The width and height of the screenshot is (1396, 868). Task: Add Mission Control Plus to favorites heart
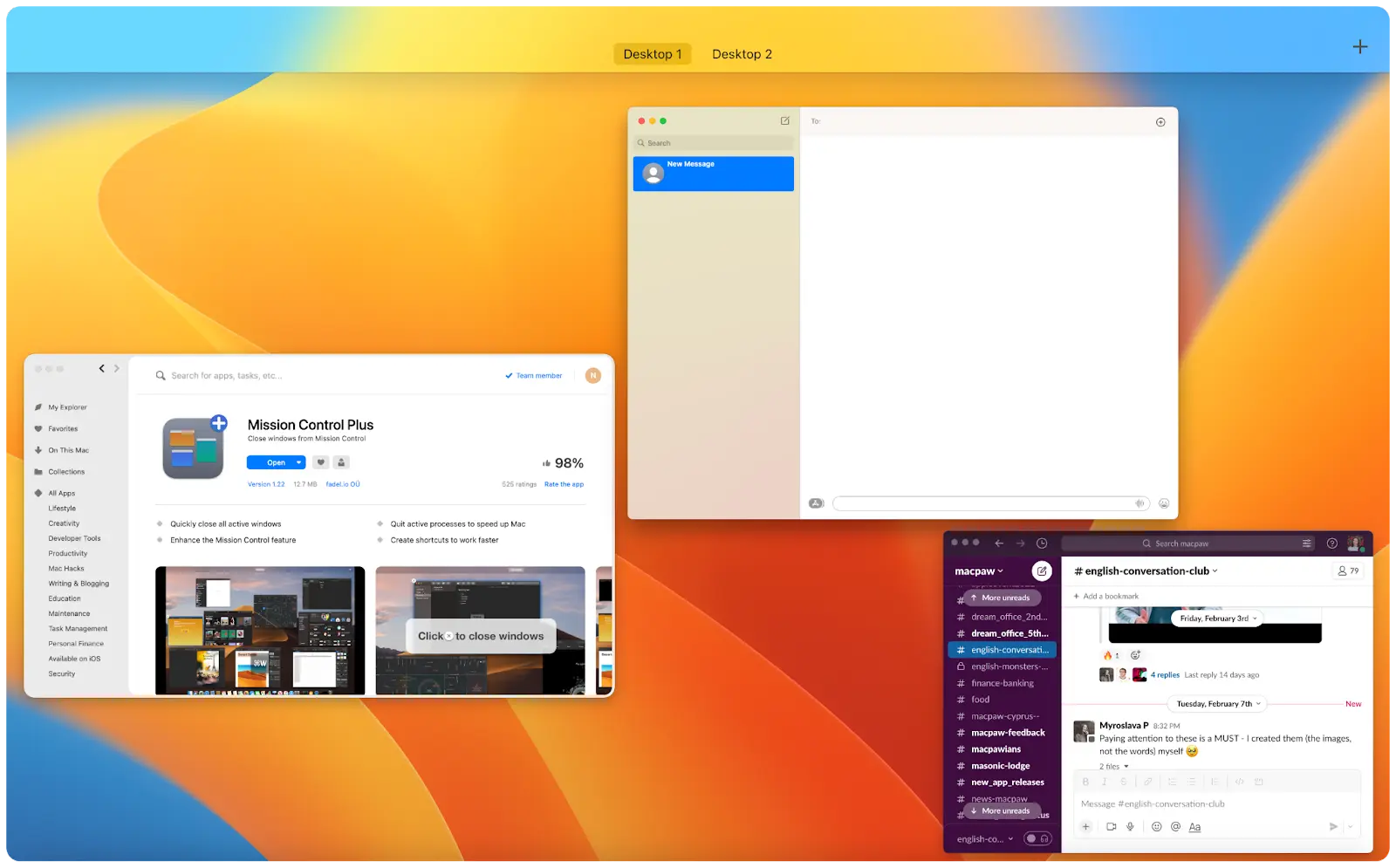pyautogui.click(x=321, y=462)
